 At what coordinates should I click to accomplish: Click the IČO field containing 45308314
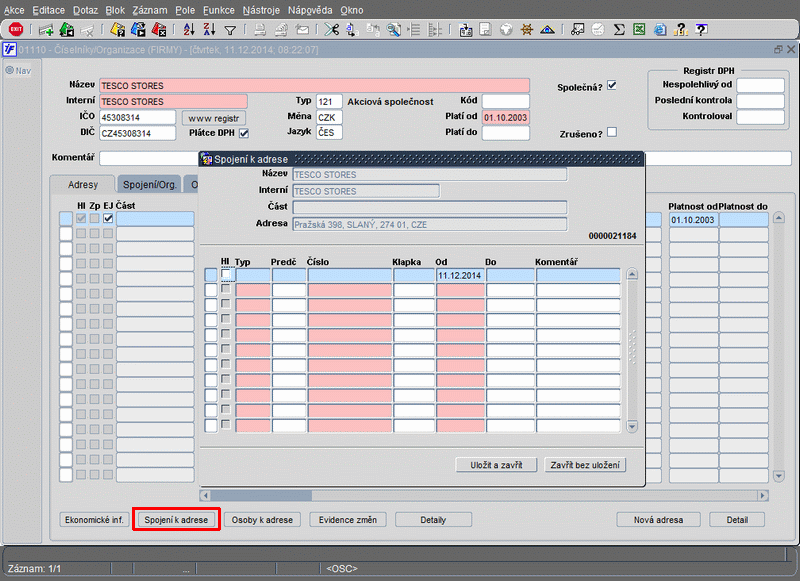coord(137,118)
